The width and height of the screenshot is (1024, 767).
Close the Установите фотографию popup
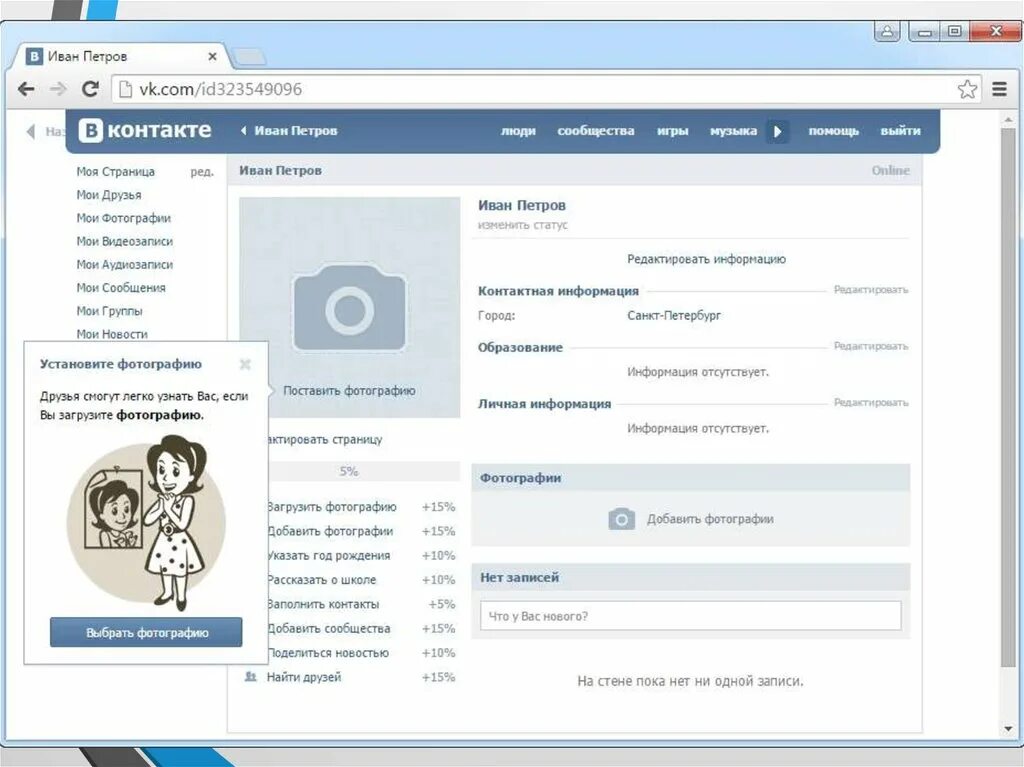coord(245,364)
